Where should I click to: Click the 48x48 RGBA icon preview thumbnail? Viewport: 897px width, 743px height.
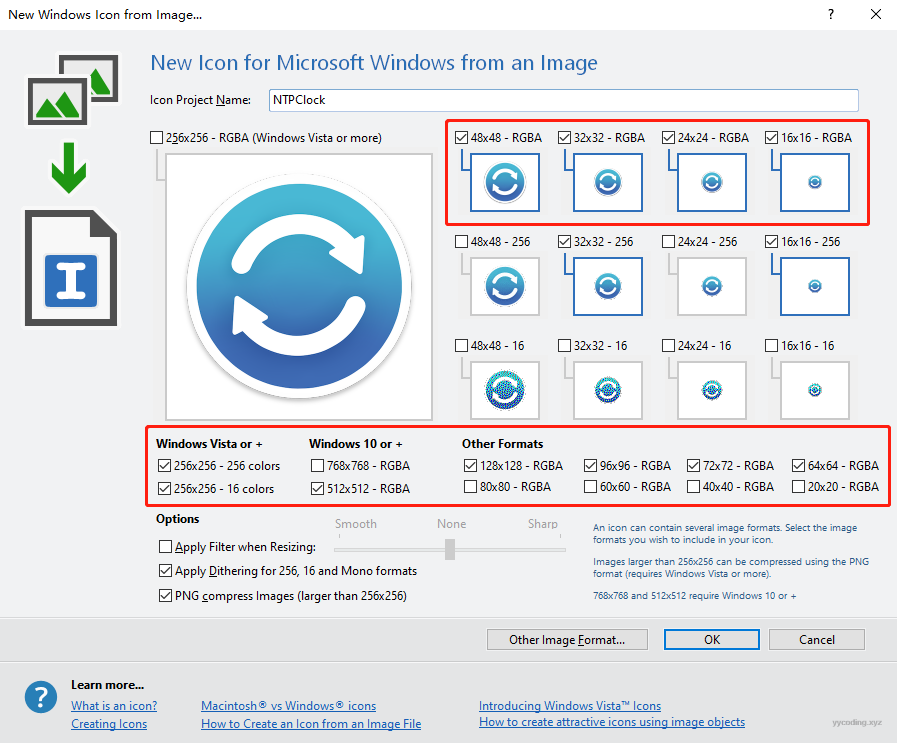point(504,183)
